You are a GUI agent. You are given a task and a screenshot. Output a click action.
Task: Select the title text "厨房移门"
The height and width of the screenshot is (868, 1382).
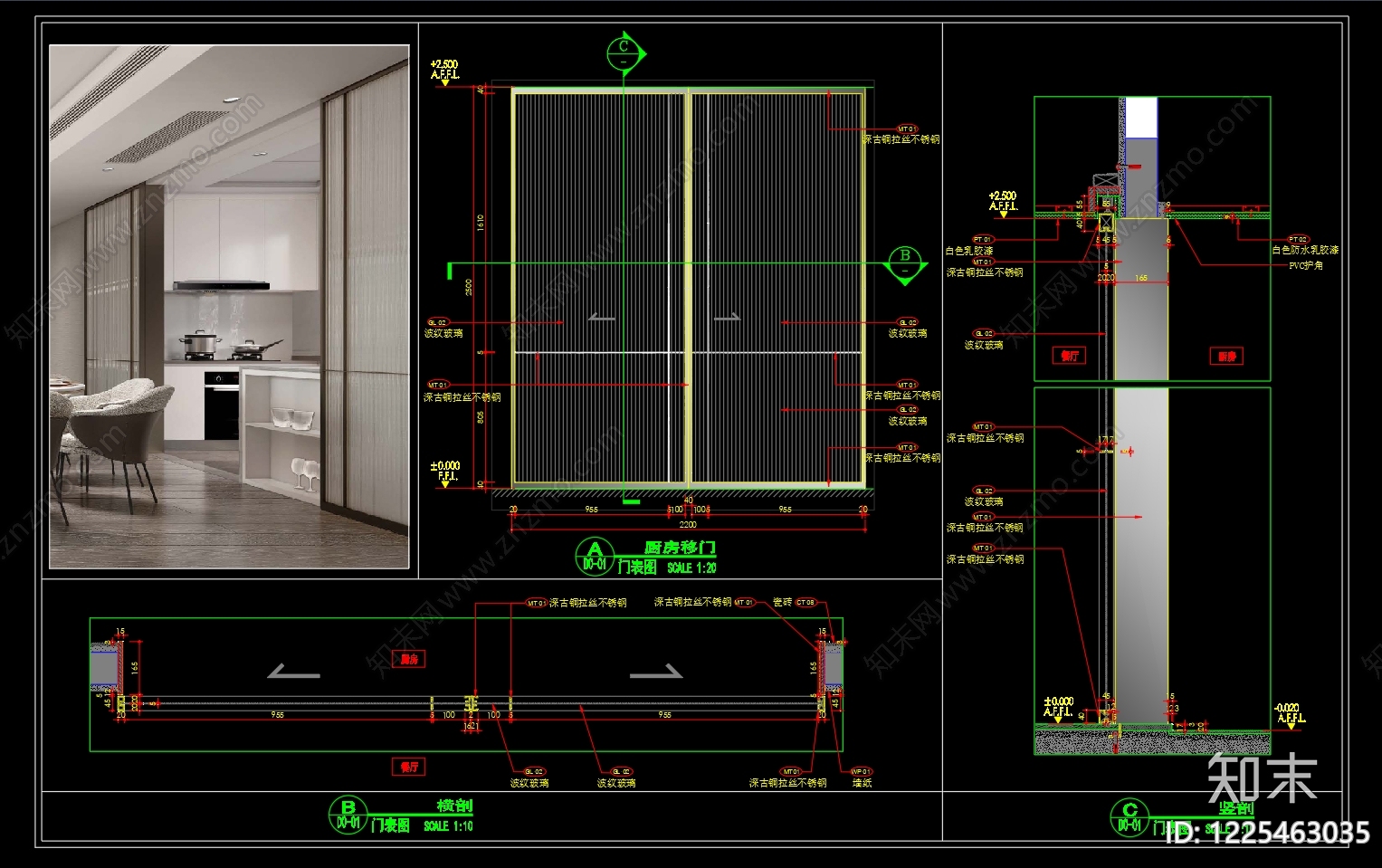[680, 548]
